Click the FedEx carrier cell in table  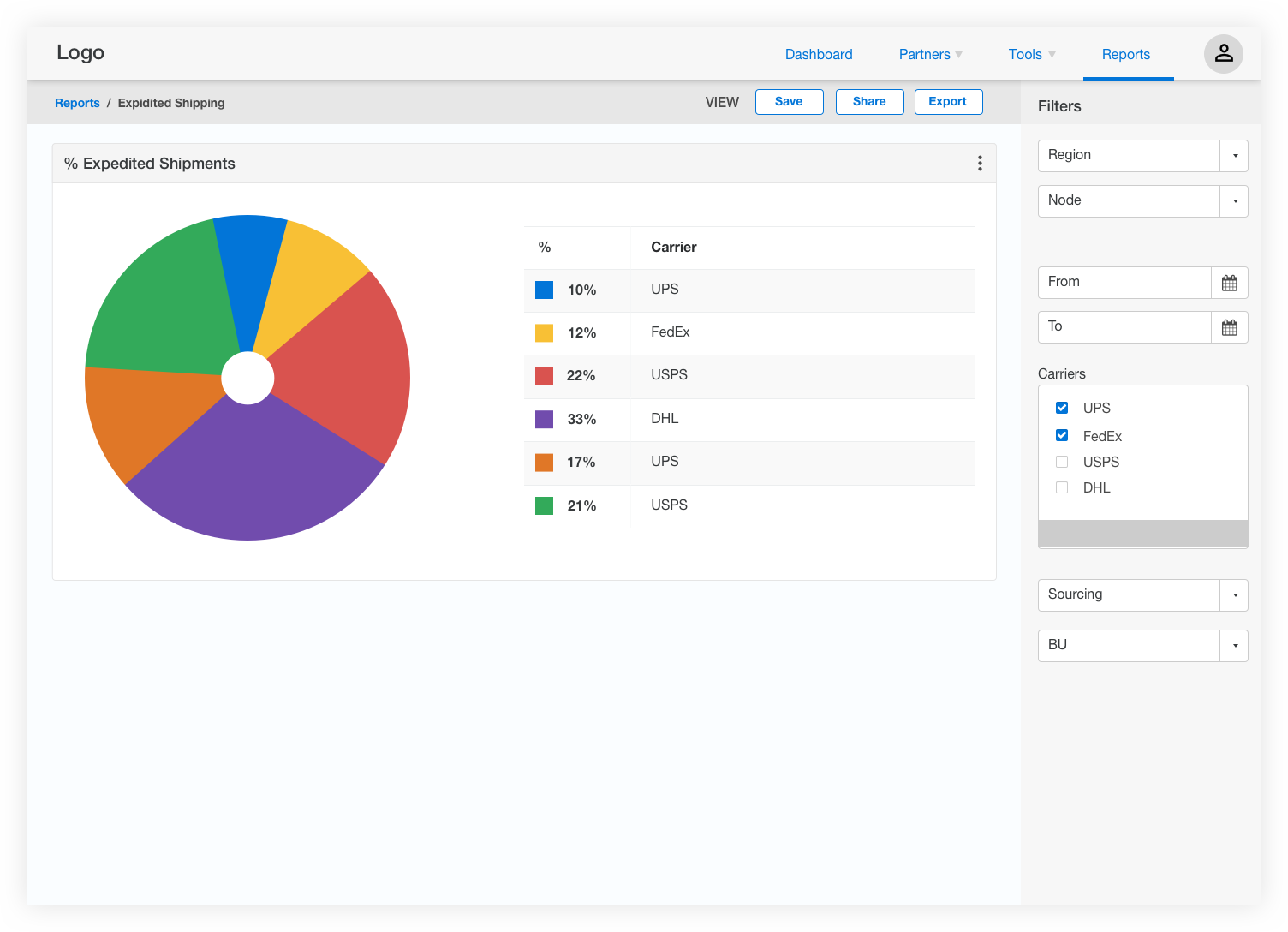click(670, 332)
